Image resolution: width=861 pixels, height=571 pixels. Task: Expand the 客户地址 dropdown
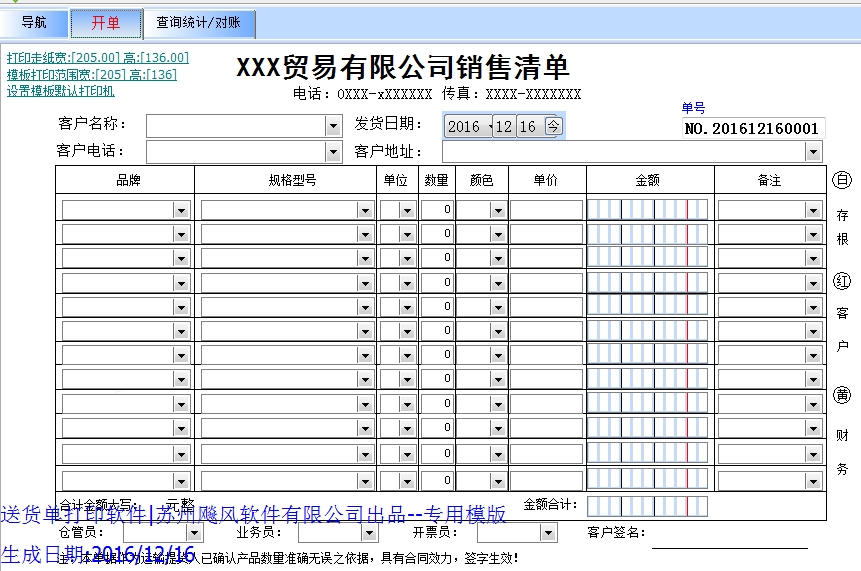pos(813,152)
